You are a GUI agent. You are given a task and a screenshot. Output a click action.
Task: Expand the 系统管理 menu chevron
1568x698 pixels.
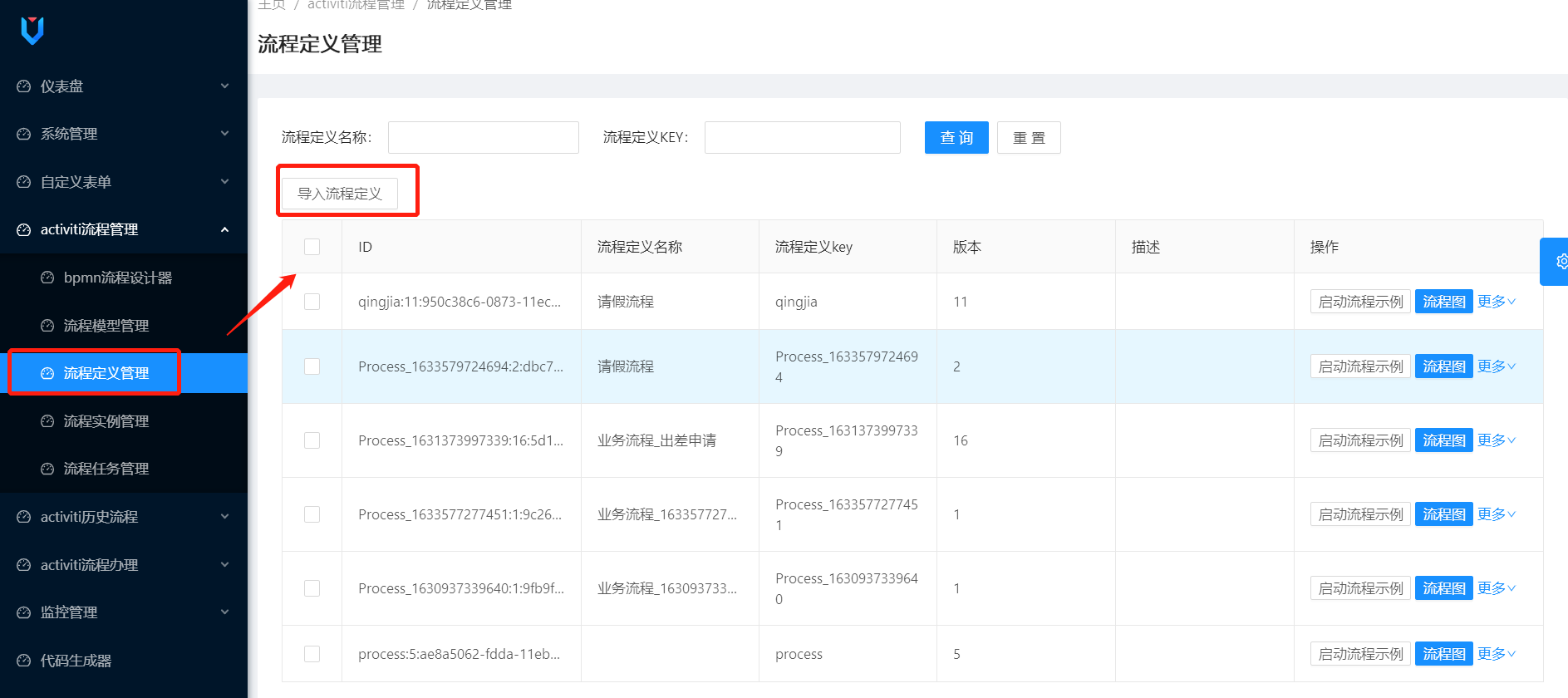point(224,134)
